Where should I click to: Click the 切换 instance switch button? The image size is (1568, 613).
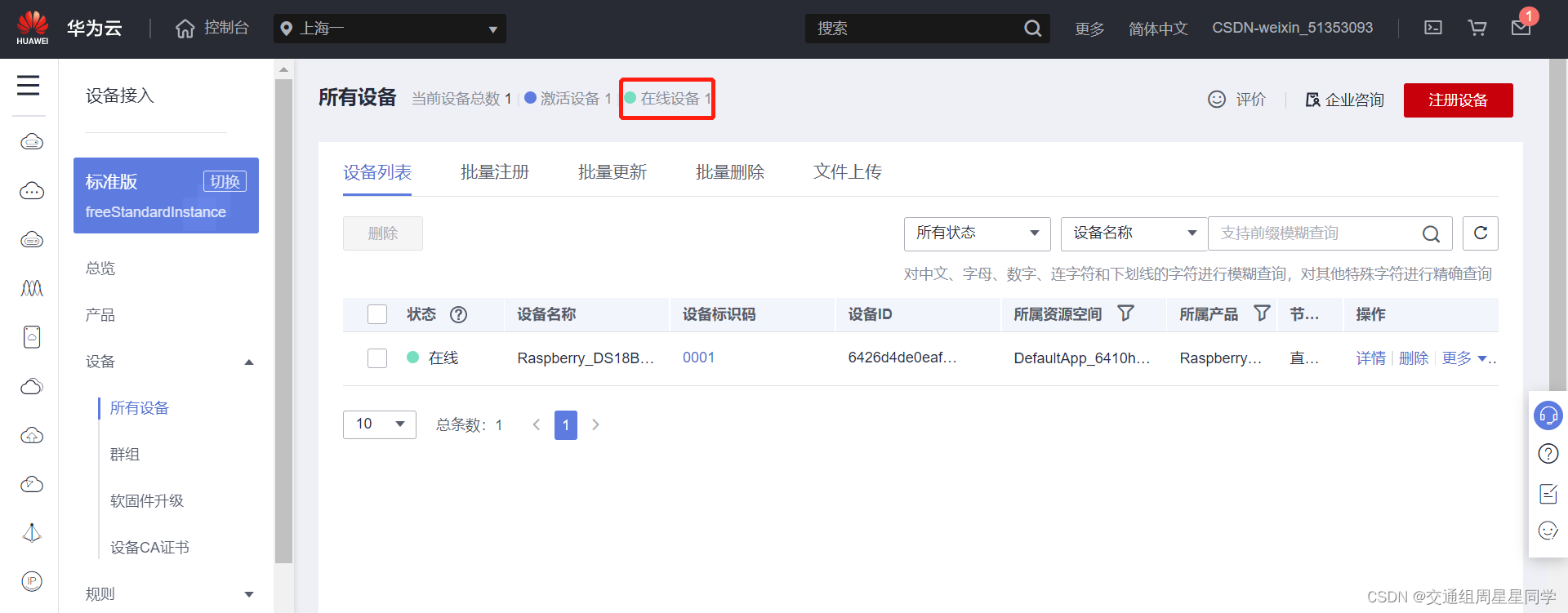point(225,181)
